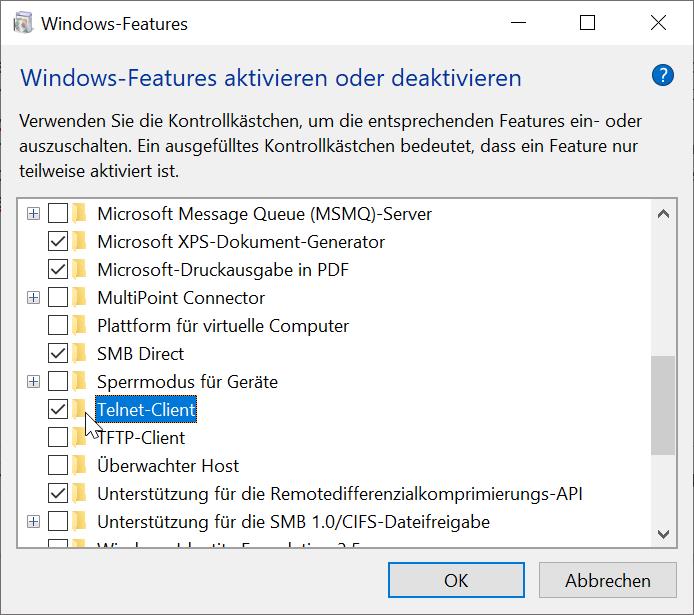Click the Windows-Features title bar icon

pos(22,23)
